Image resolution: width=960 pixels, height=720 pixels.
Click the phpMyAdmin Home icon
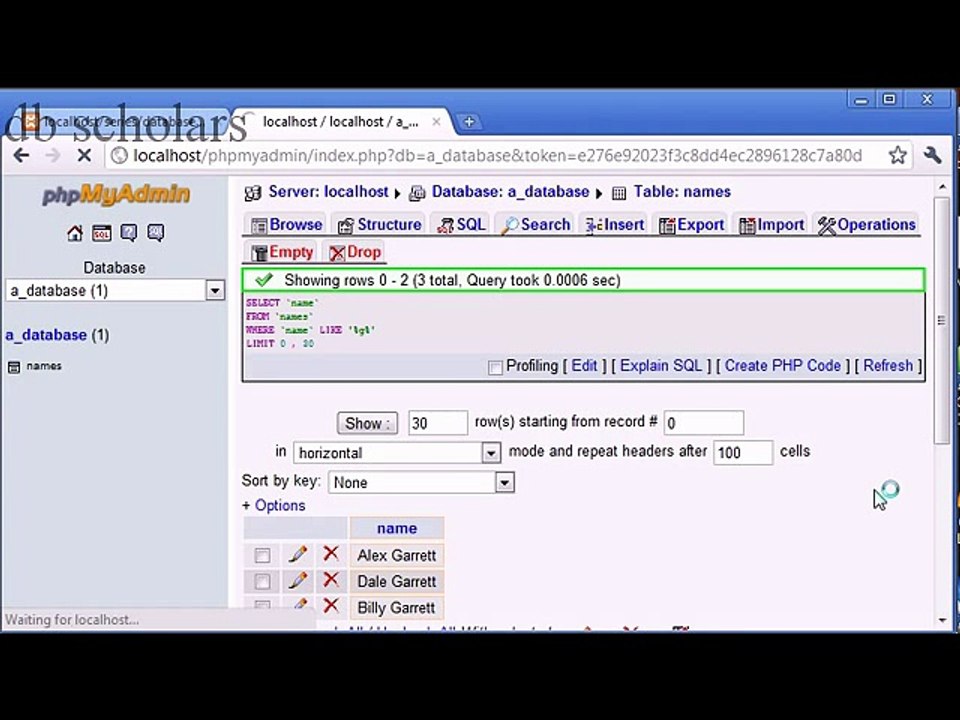75,233
